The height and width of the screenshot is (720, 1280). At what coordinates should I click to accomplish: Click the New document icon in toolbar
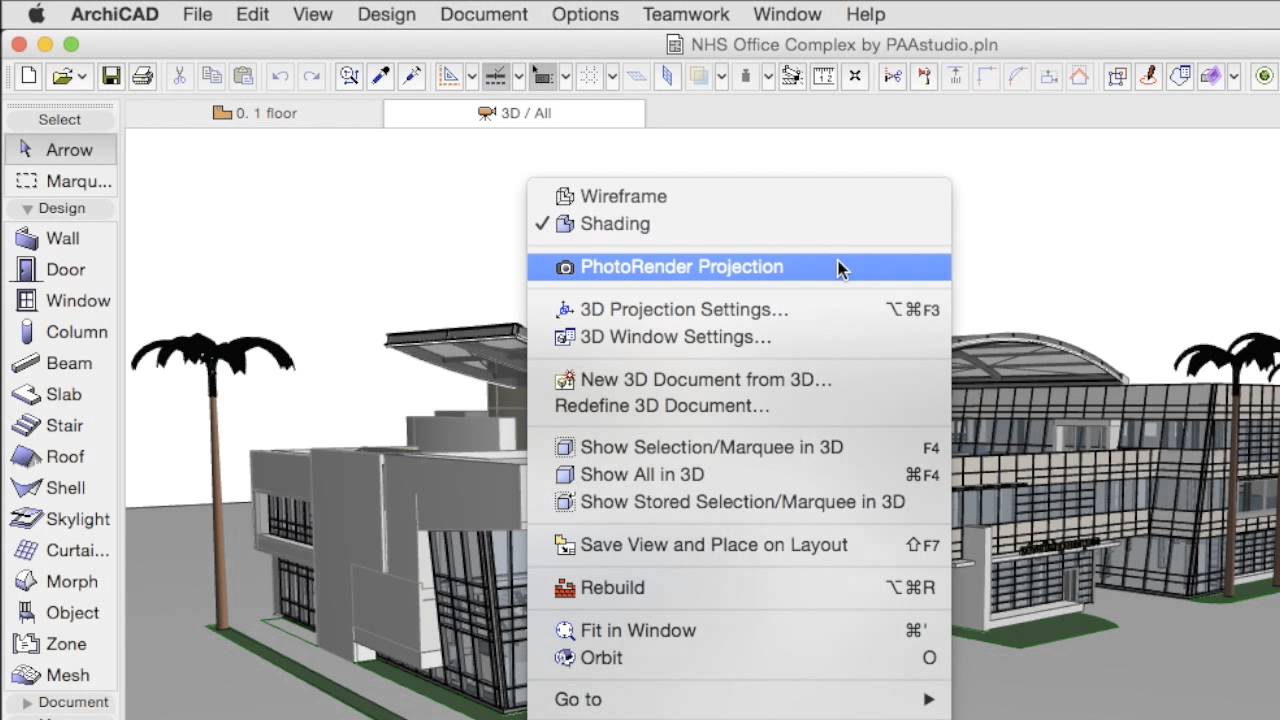(x=29, y=76)
